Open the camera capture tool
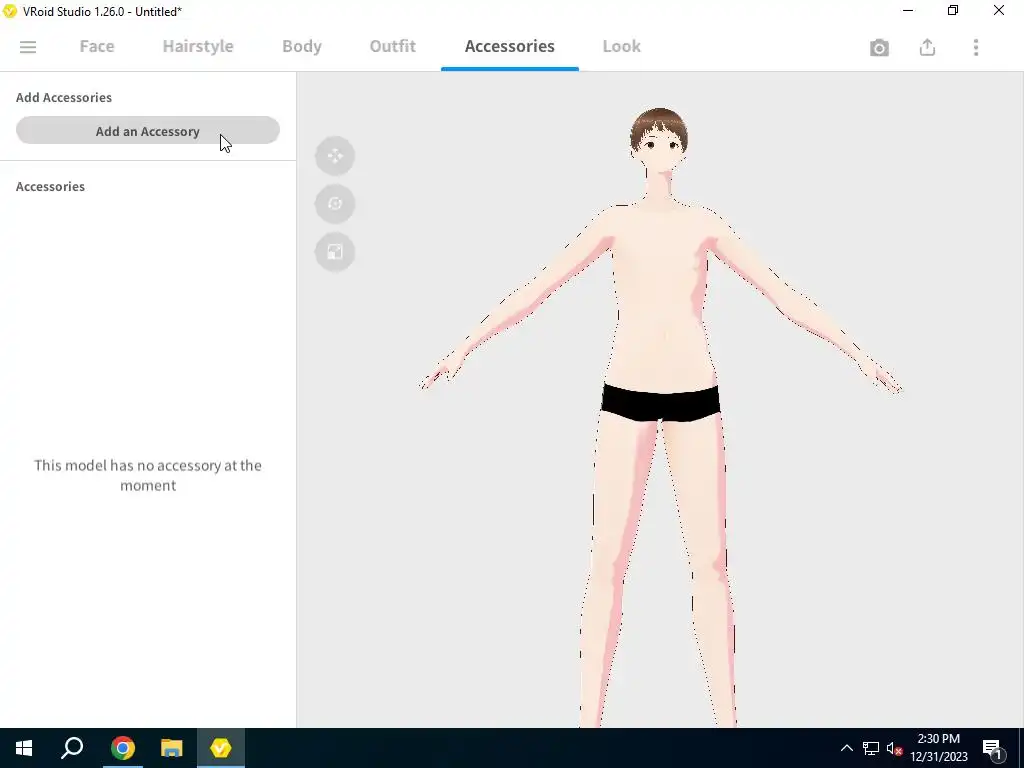The width and height of the screenshot is (1024, 768). pos(879,48)
